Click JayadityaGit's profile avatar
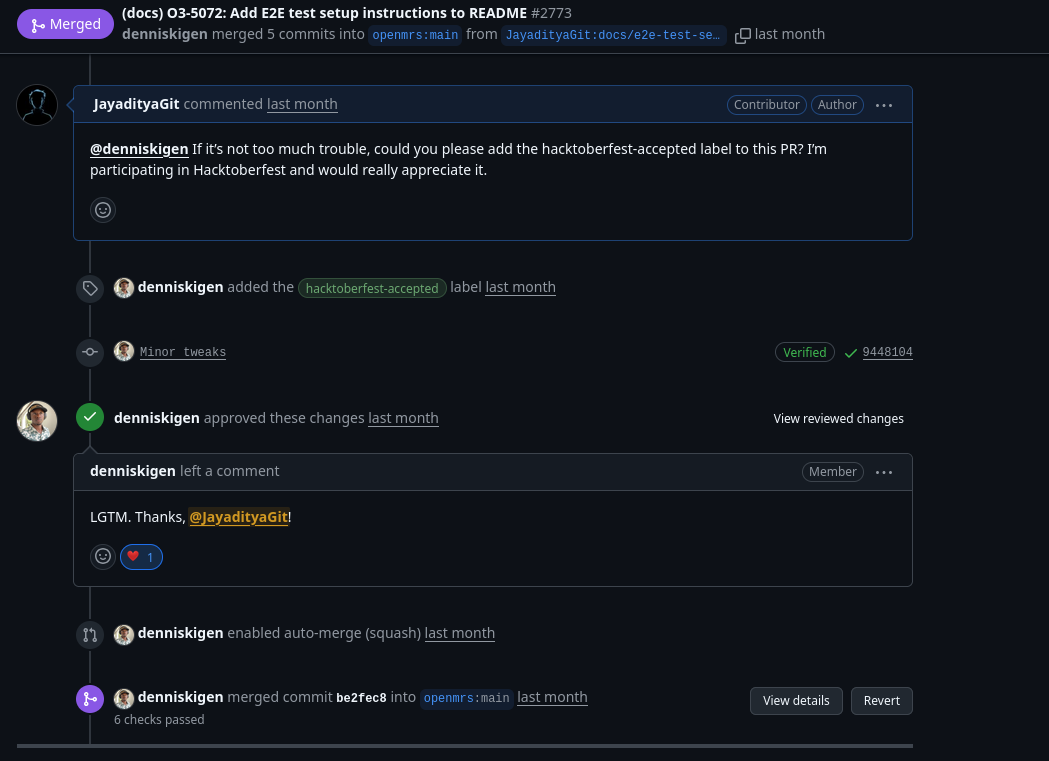 click(x=37, y=104)
